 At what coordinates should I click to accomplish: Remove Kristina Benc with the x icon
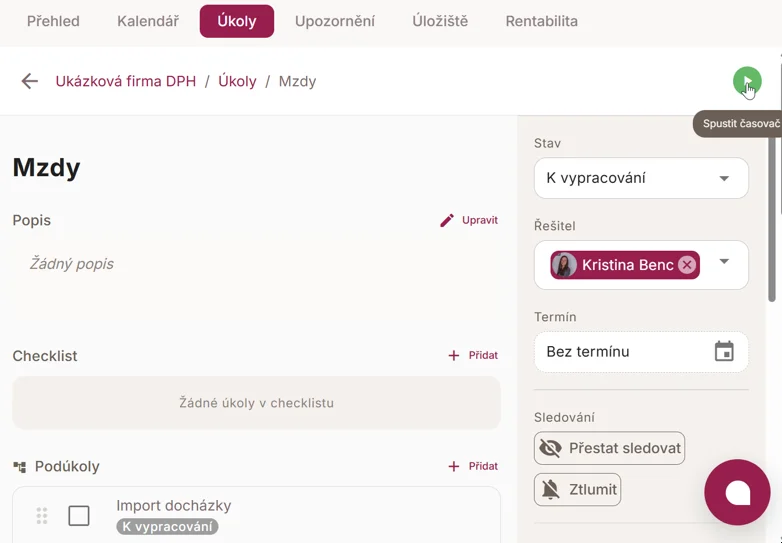click(x=687, y=265)
